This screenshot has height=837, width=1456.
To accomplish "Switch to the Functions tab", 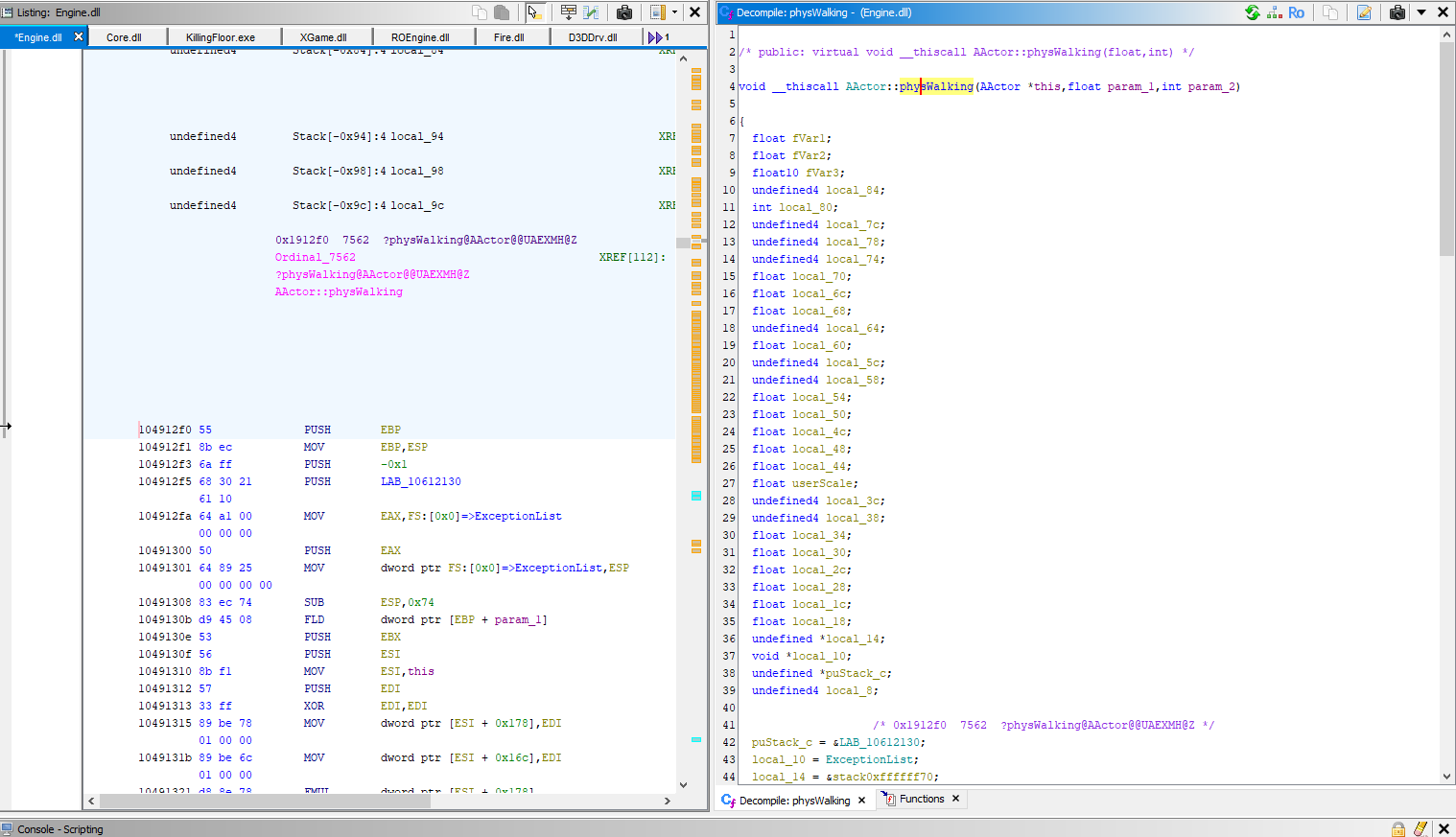I will (x=922, y=799).
